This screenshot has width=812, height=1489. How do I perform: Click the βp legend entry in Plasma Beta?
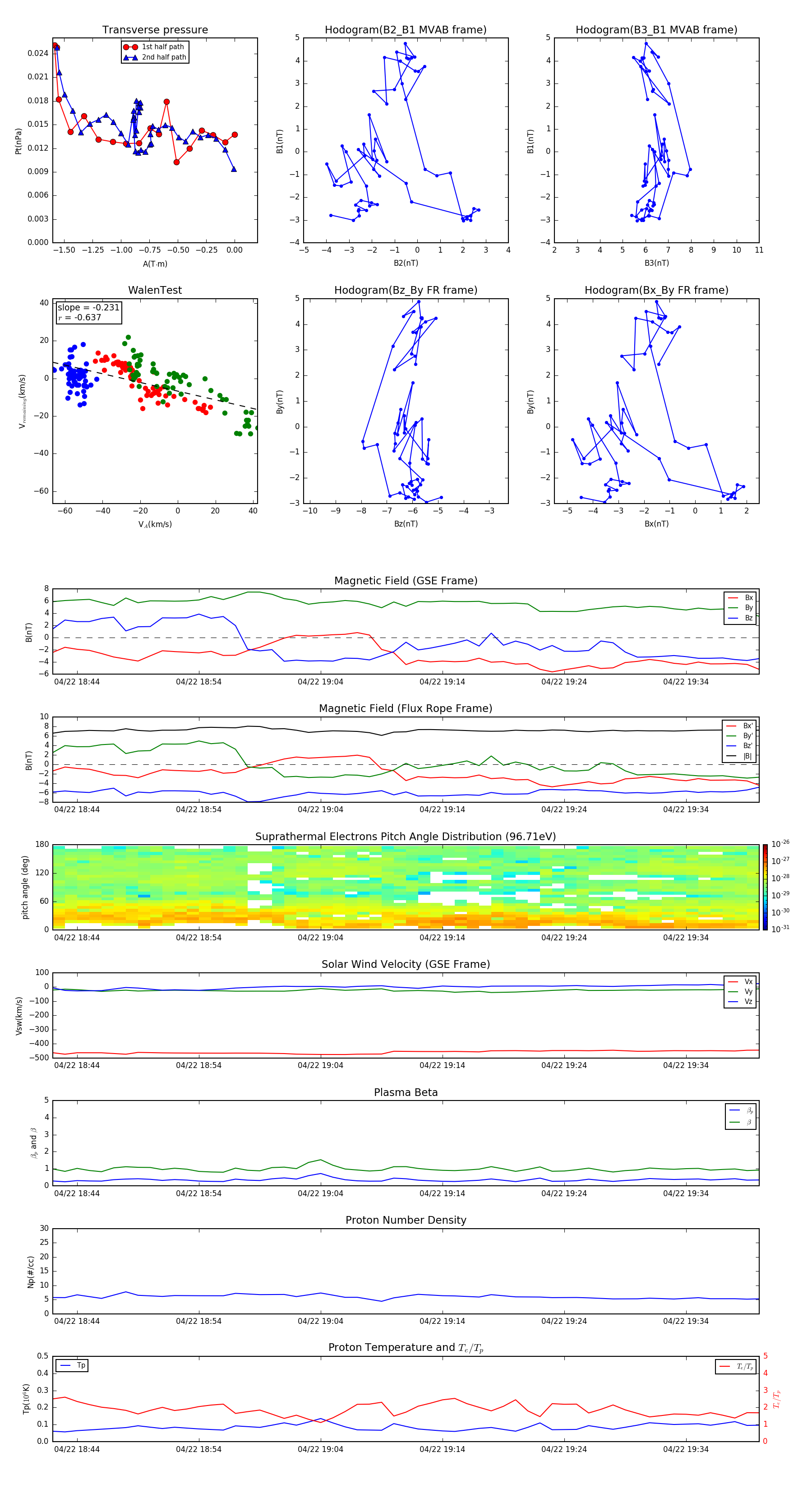(x=741, y=1110)
